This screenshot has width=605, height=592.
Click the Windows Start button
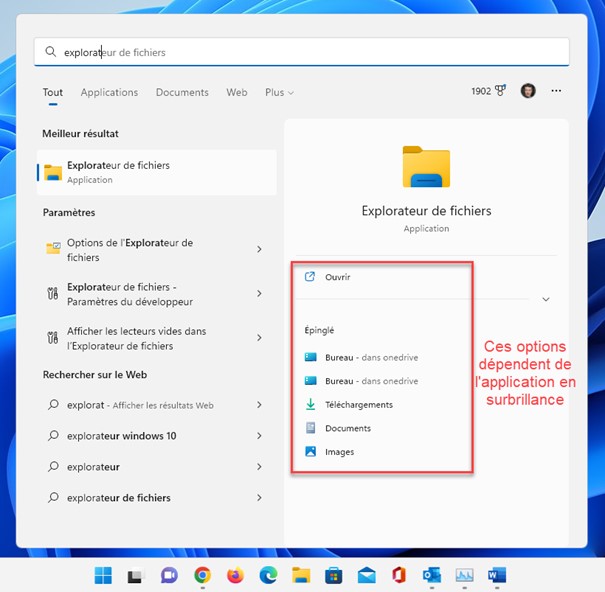click(103, 575)
